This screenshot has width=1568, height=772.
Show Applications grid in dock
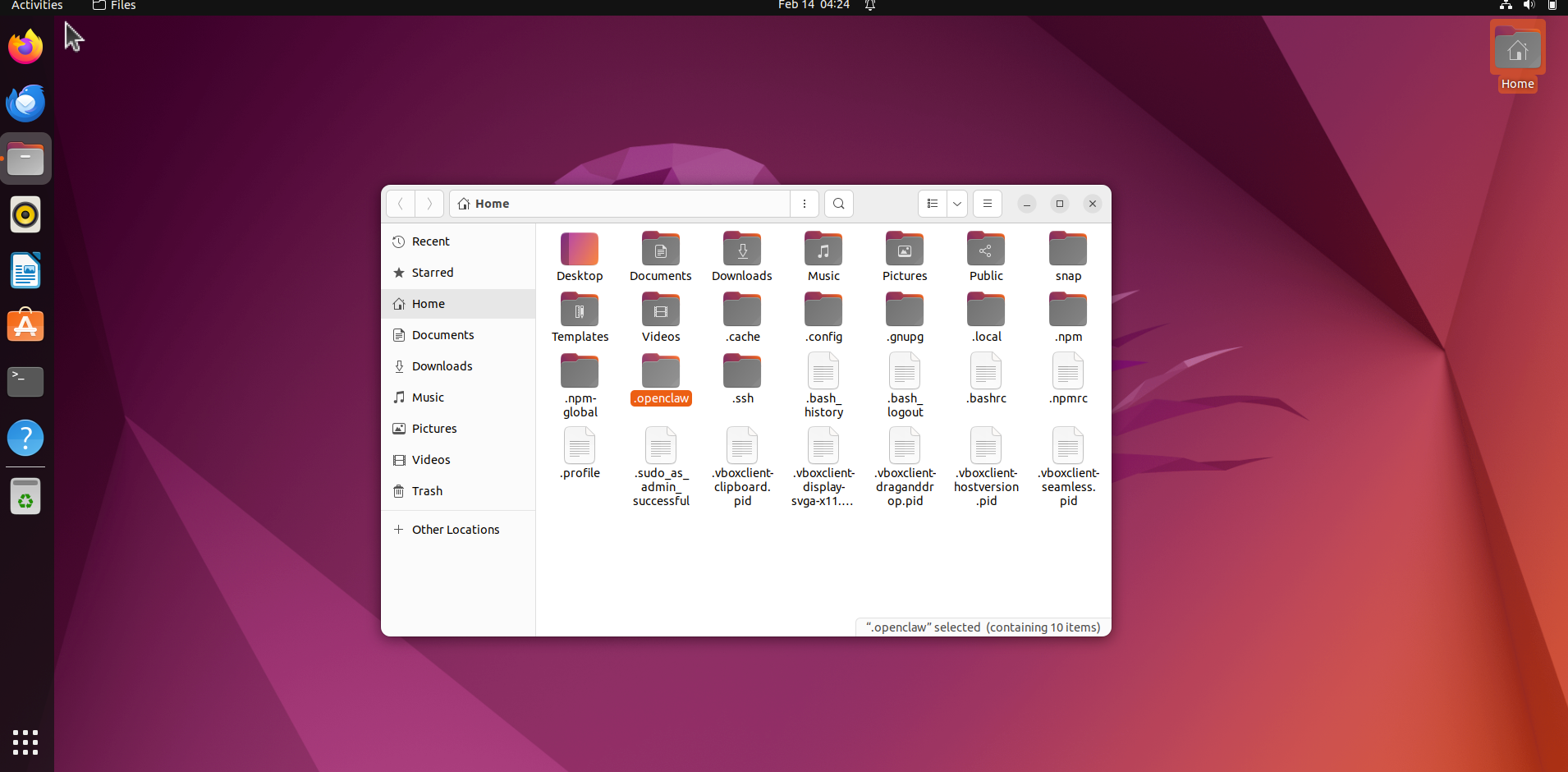(x=25, y=742)
